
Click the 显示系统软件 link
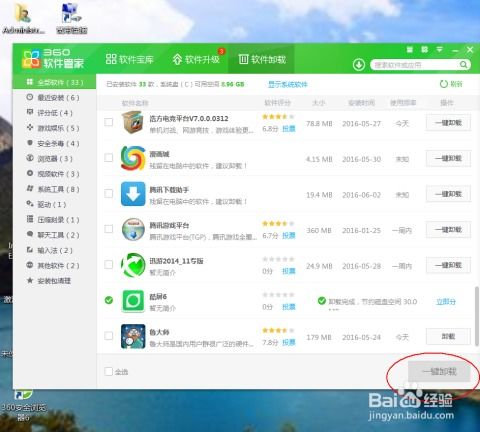pos(288,84)
